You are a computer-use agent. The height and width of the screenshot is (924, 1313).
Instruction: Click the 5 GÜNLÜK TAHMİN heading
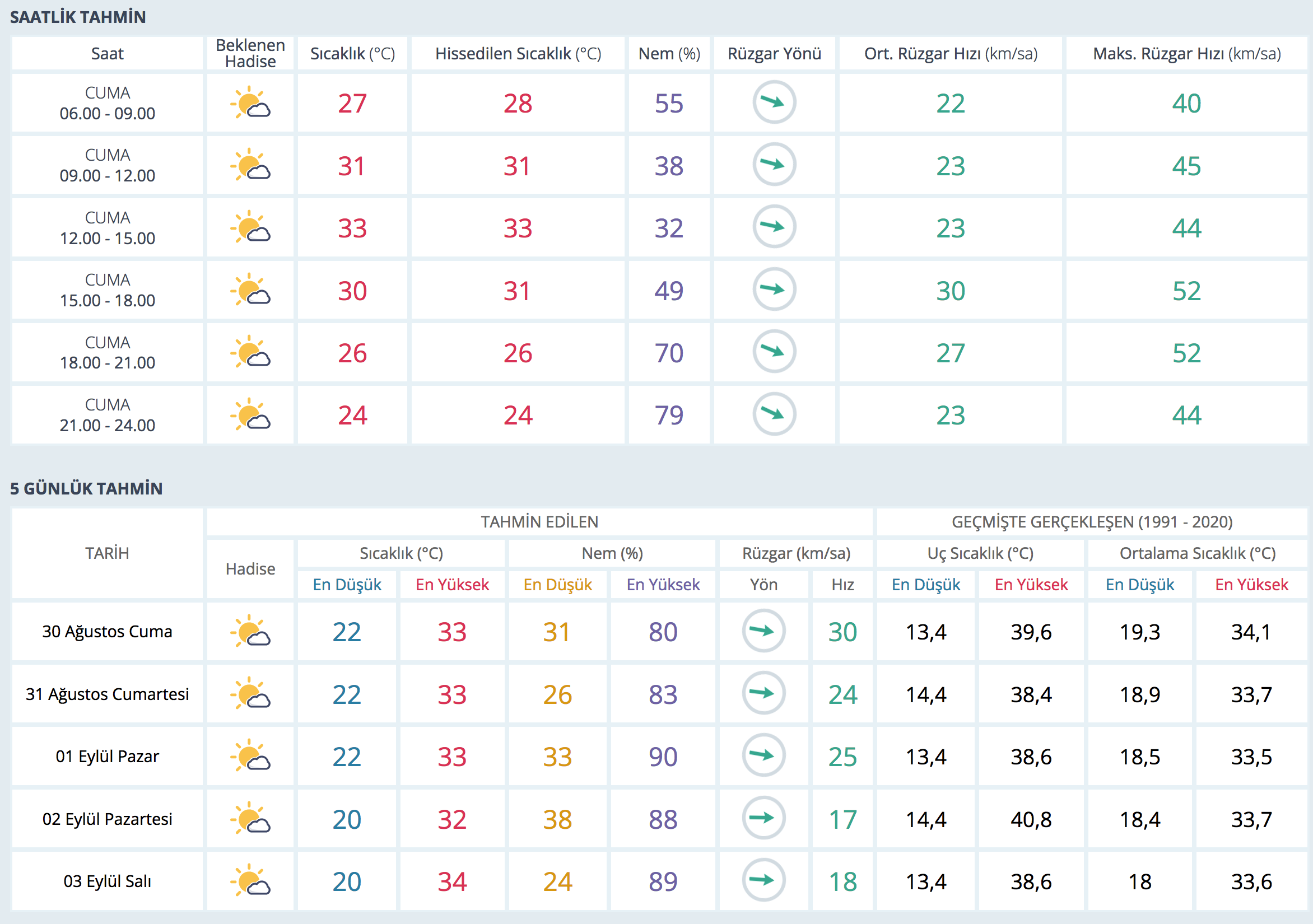pyautogui.click(x=86, y=488)
